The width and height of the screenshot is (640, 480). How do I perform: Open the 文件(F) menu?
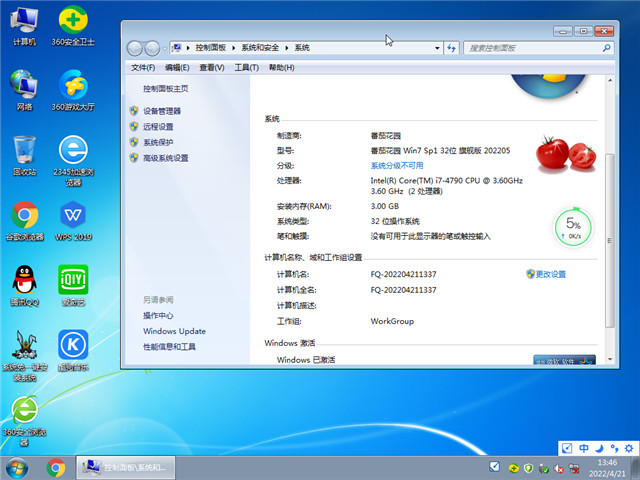[x=143, y=68]
